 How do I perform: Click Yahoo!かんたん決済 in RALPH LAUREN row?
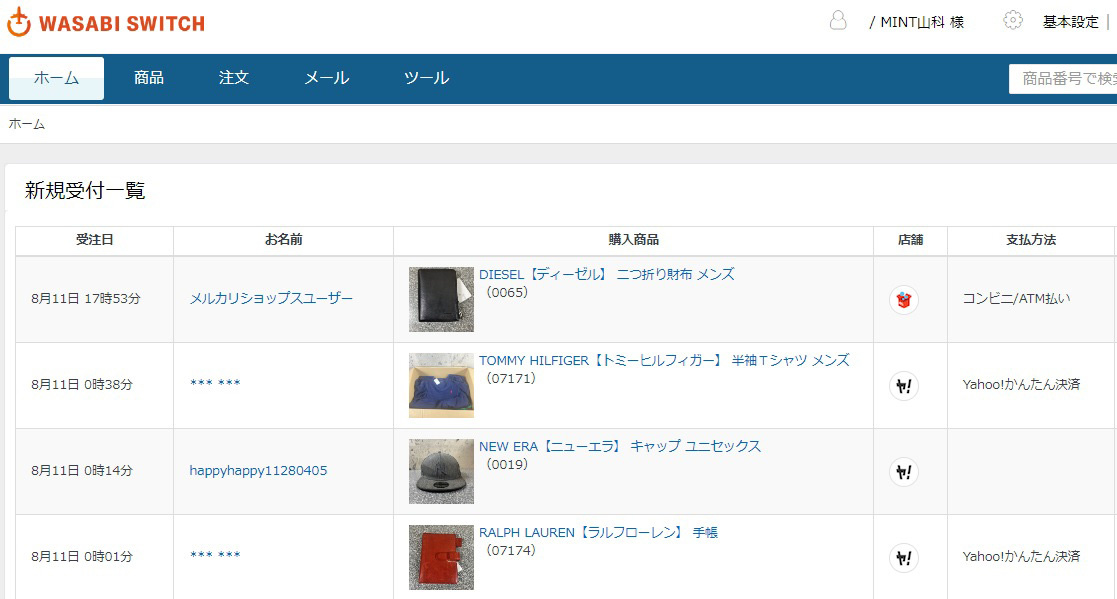click(1022, 556)
